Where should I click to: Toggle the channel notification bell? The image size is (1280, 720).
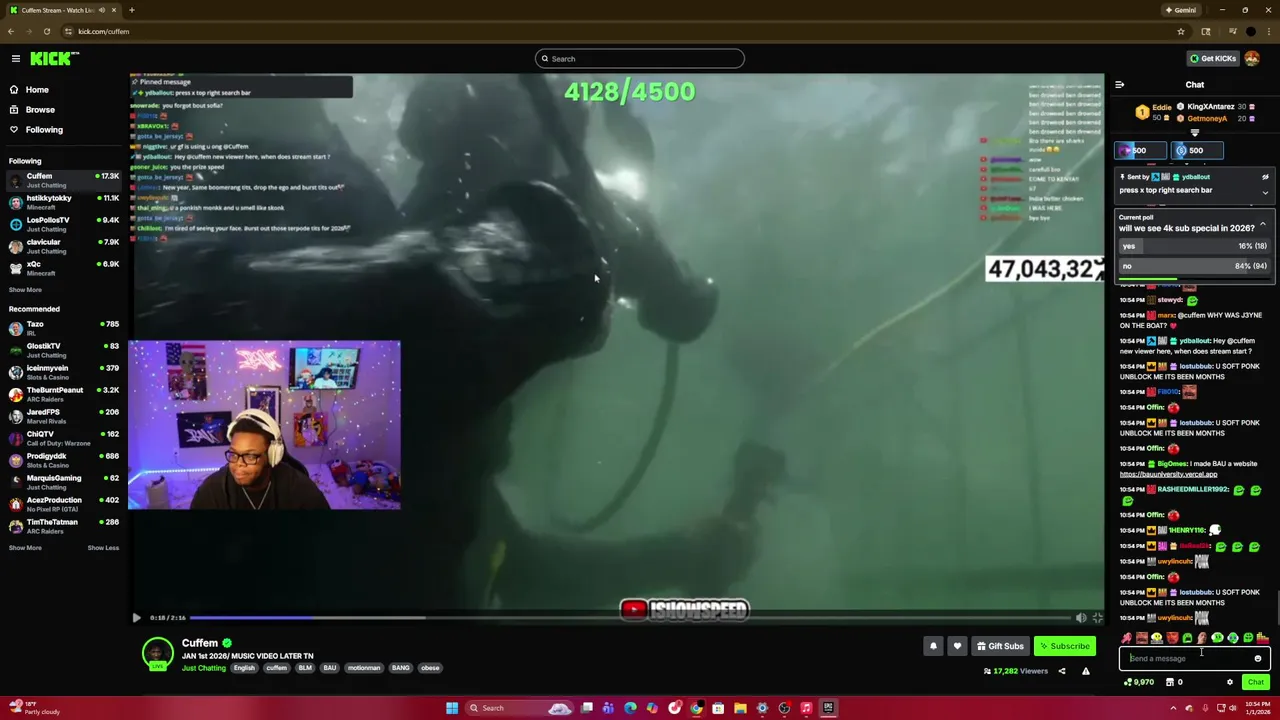[x=933, y=646]
